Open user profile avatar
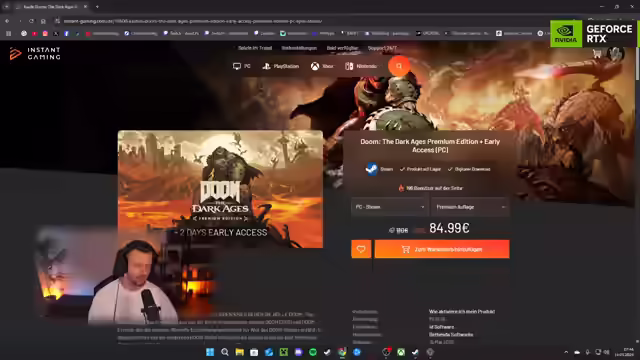Viewport: 640px width, 360px height. [x=615, y=53]
